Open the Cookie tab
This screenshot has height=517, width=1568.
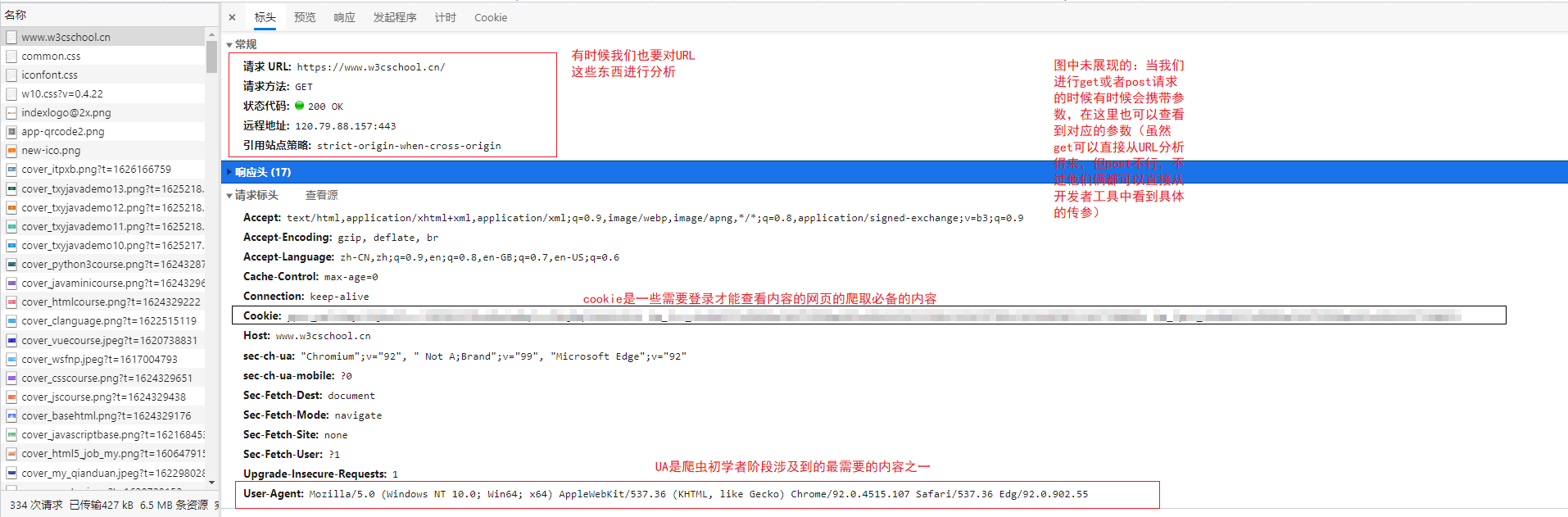coord(490,17)
